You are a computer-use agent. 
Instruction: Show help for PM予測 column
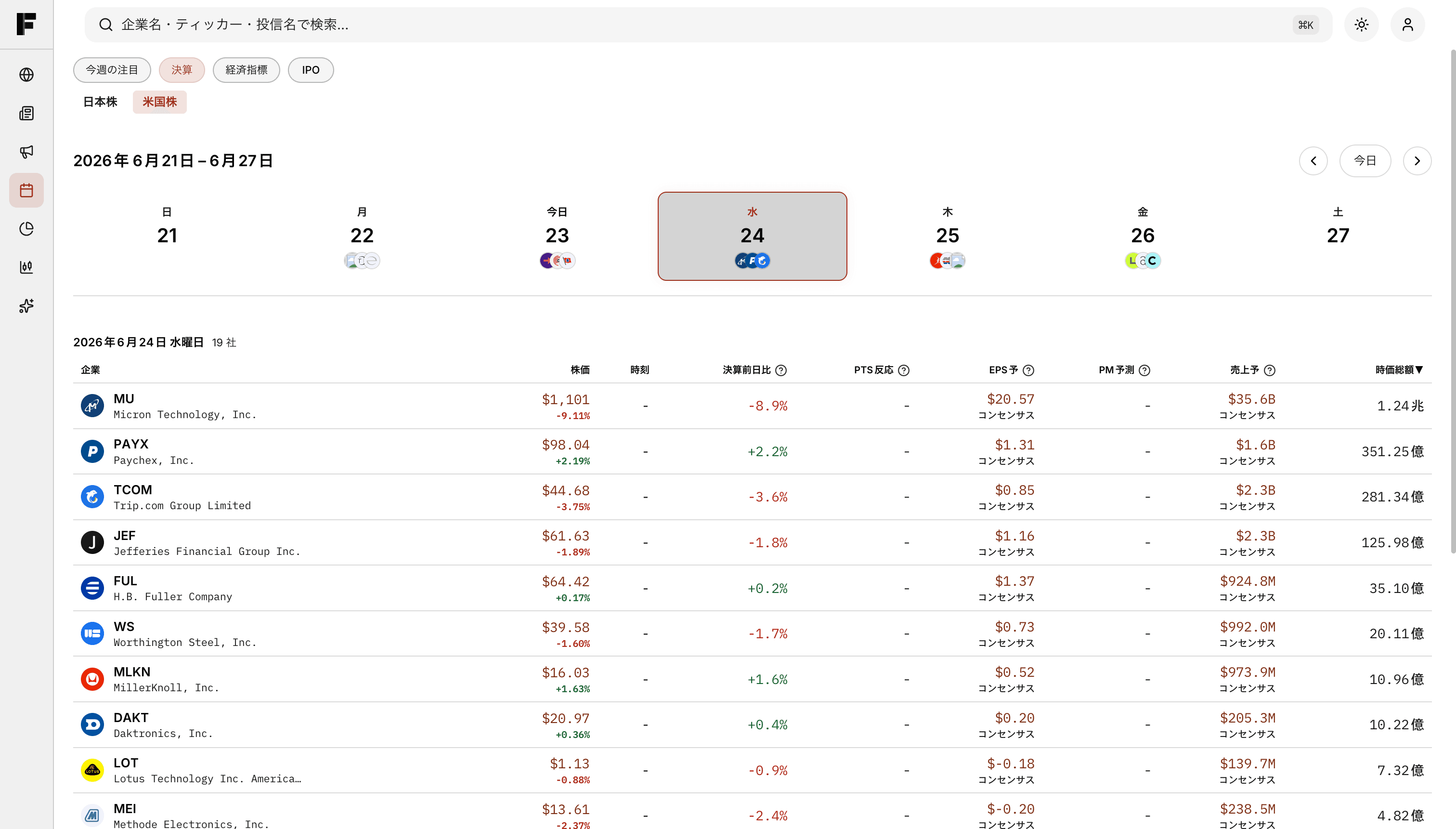coord(1145,370)
